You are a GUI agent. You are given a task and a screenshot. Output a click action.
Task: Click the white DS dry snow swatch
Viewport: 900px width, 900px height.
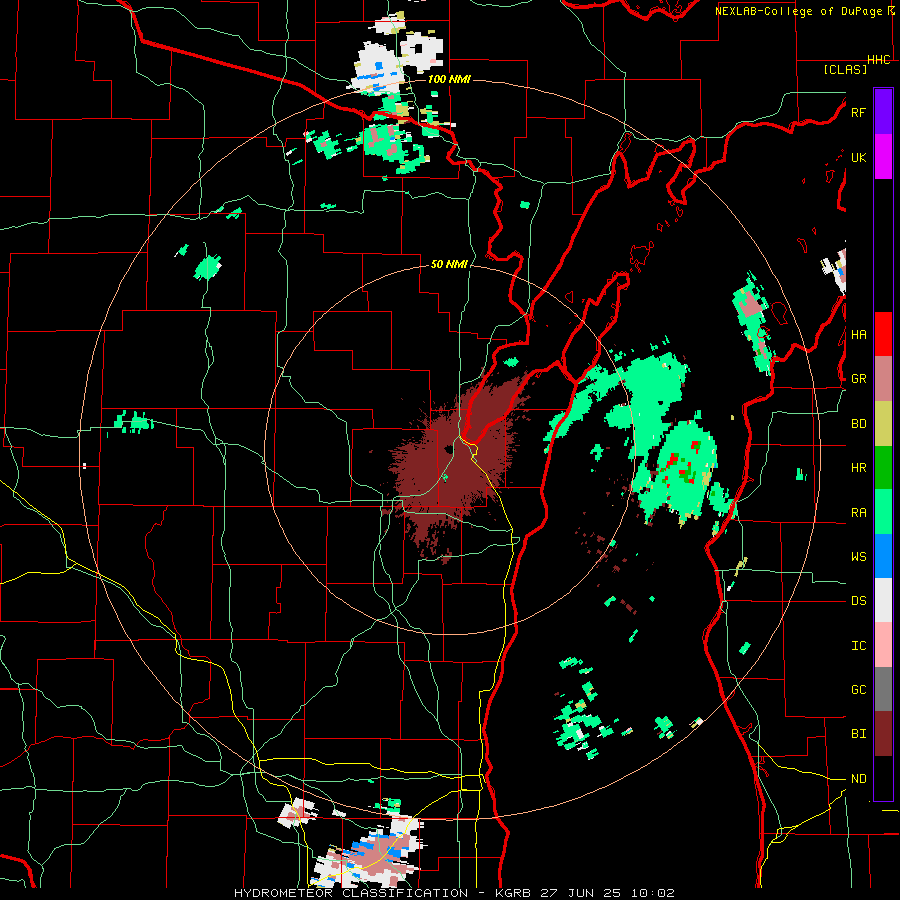tap(883, 600)
